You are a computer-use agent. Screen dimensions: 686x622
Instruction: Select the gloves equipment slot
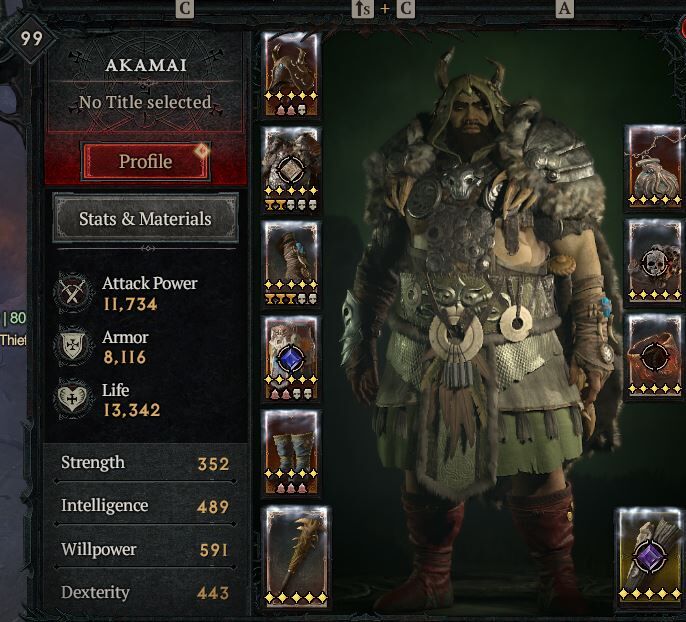(291, 263)
